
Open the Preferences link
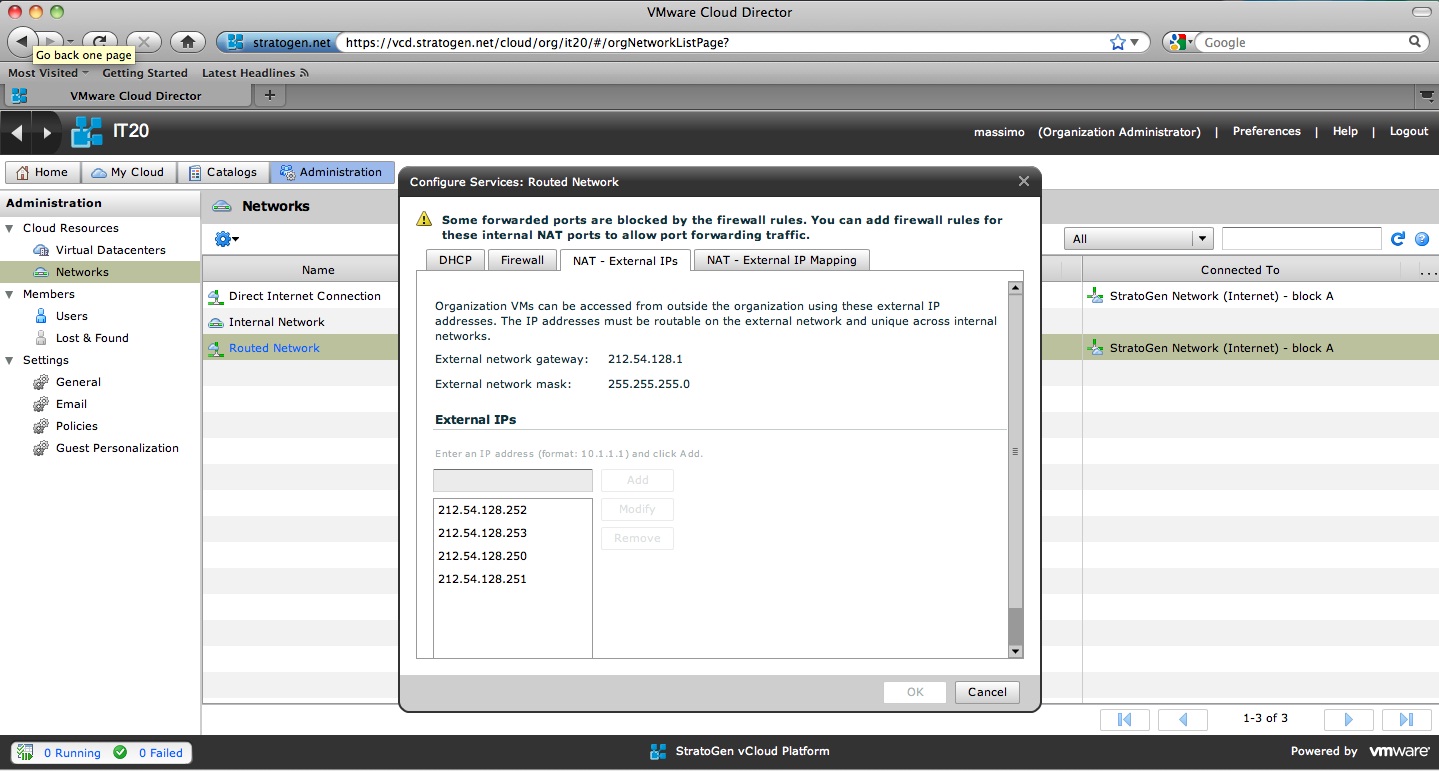(x=1266, y=131)
